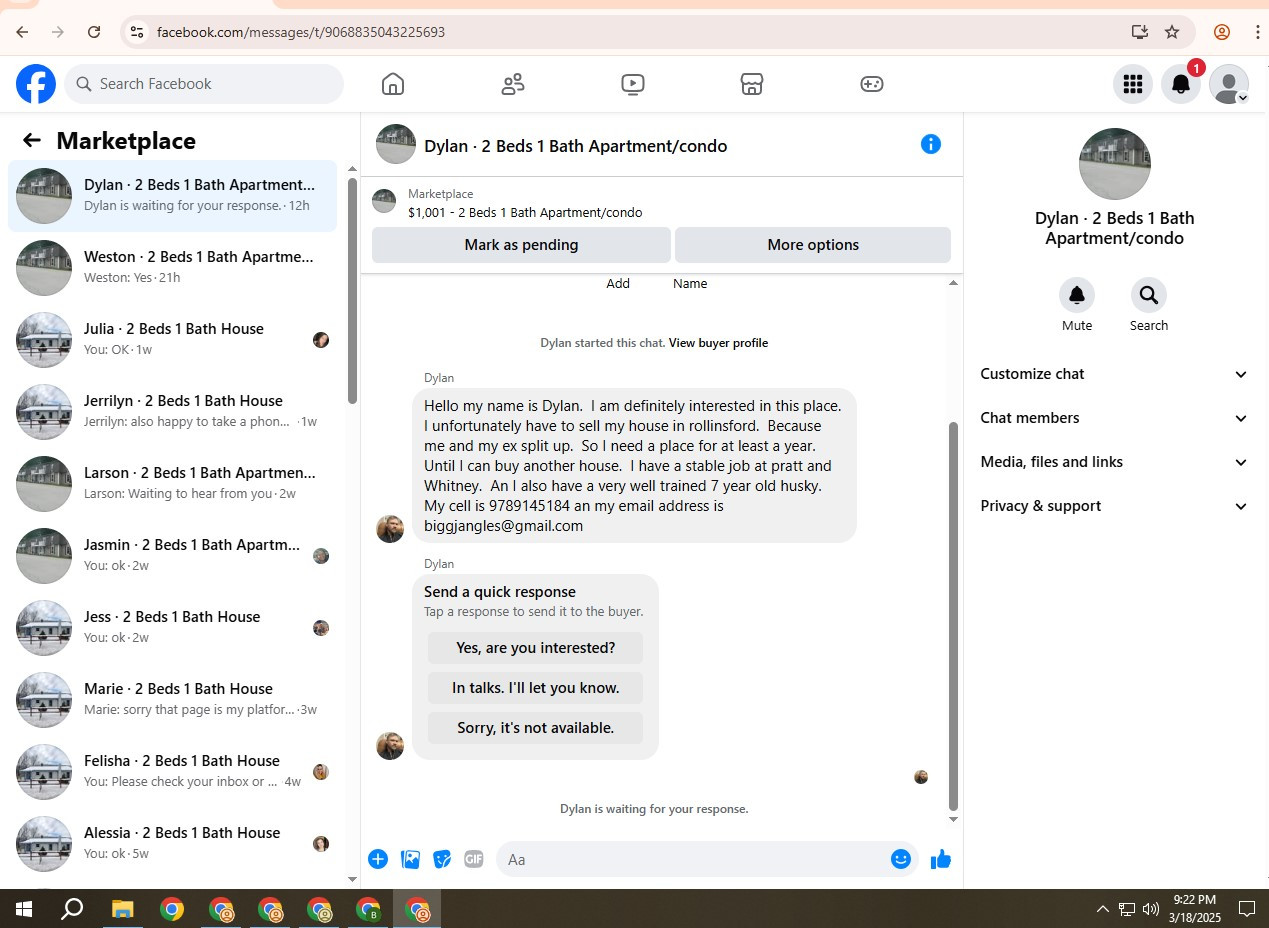
Task: Open the notifications bell with red badge
Action: coord(1181,84)
